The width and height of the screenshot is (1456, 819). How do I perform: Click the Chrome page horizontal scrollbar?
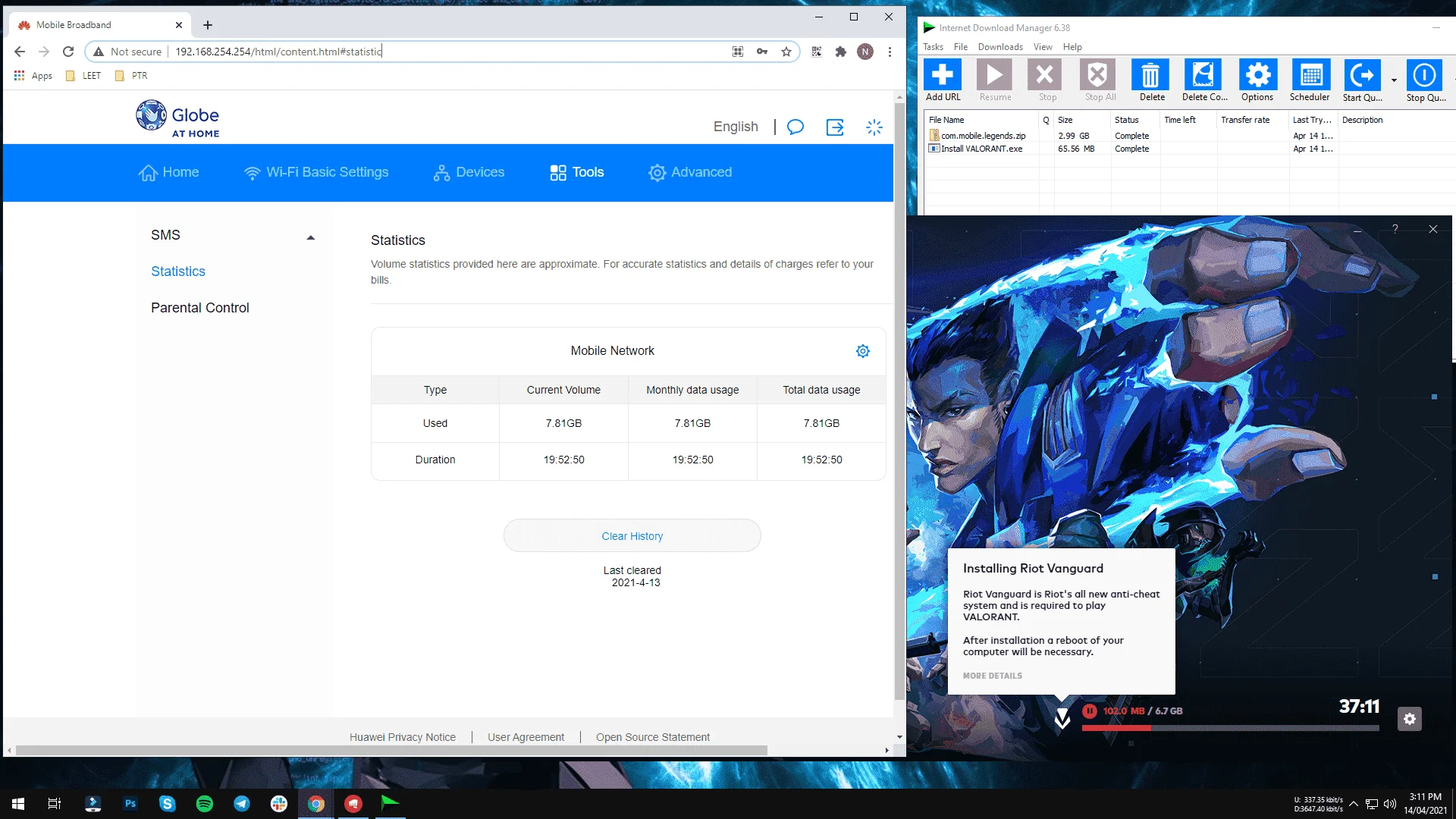tap(391, 750)
